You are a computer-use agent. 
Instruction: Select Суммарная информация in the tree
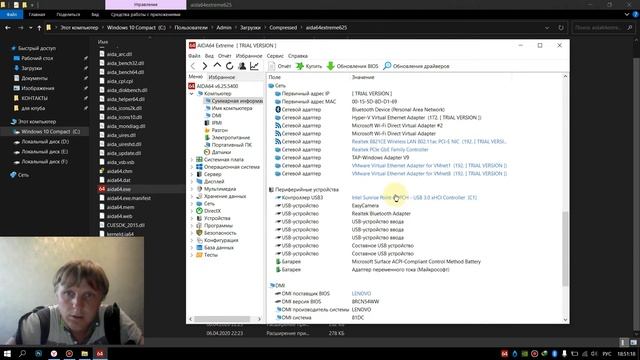233,101
